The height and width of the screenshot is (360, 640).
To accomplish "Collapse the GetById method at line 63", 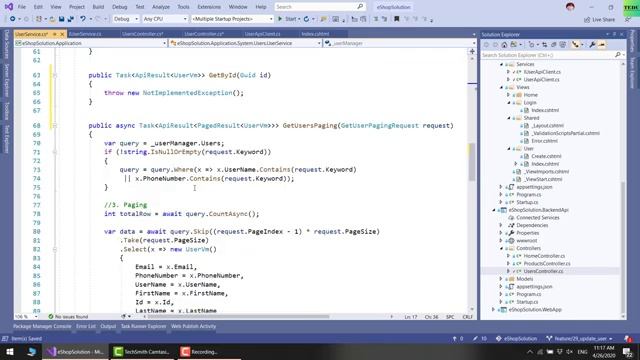I will [x=55, y=76].
